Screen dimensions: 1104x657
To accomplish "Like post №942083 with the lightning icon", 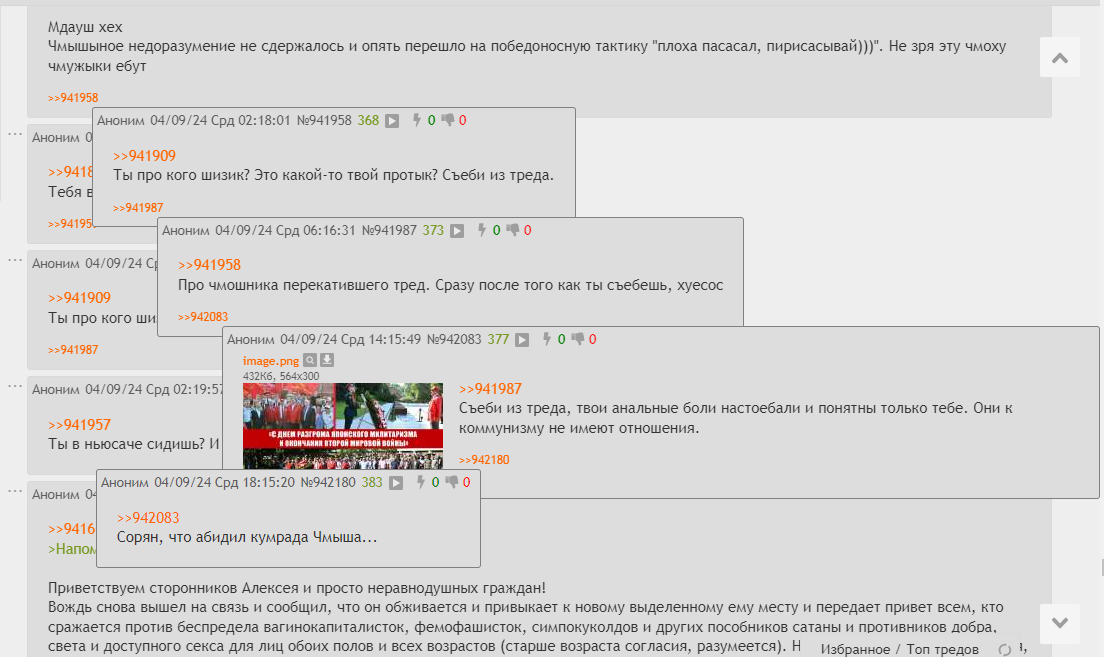I will (x=547, y=339).
